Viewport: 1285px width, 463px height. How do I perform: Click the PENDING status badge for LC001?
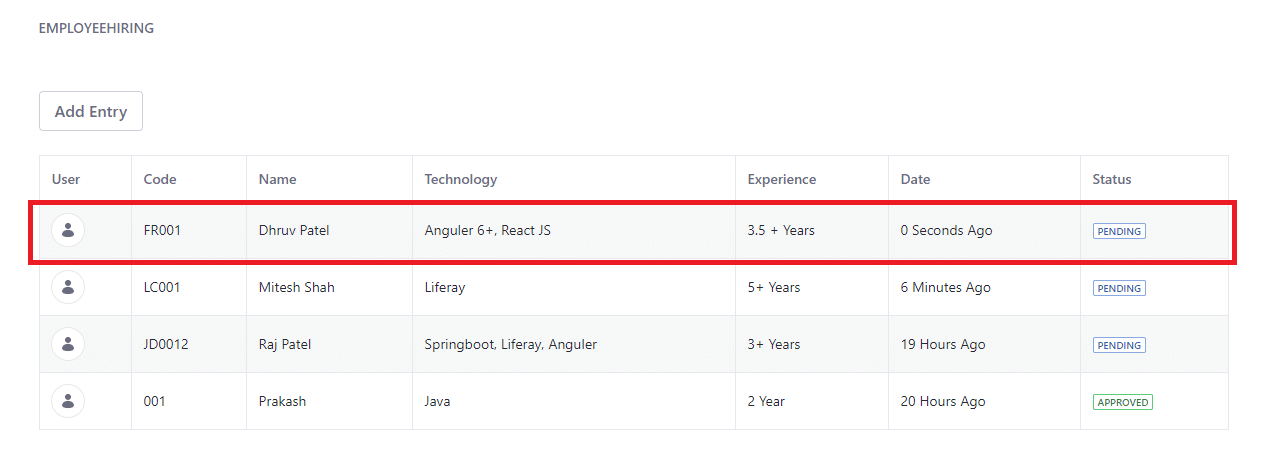click(x=1119, y=288)
